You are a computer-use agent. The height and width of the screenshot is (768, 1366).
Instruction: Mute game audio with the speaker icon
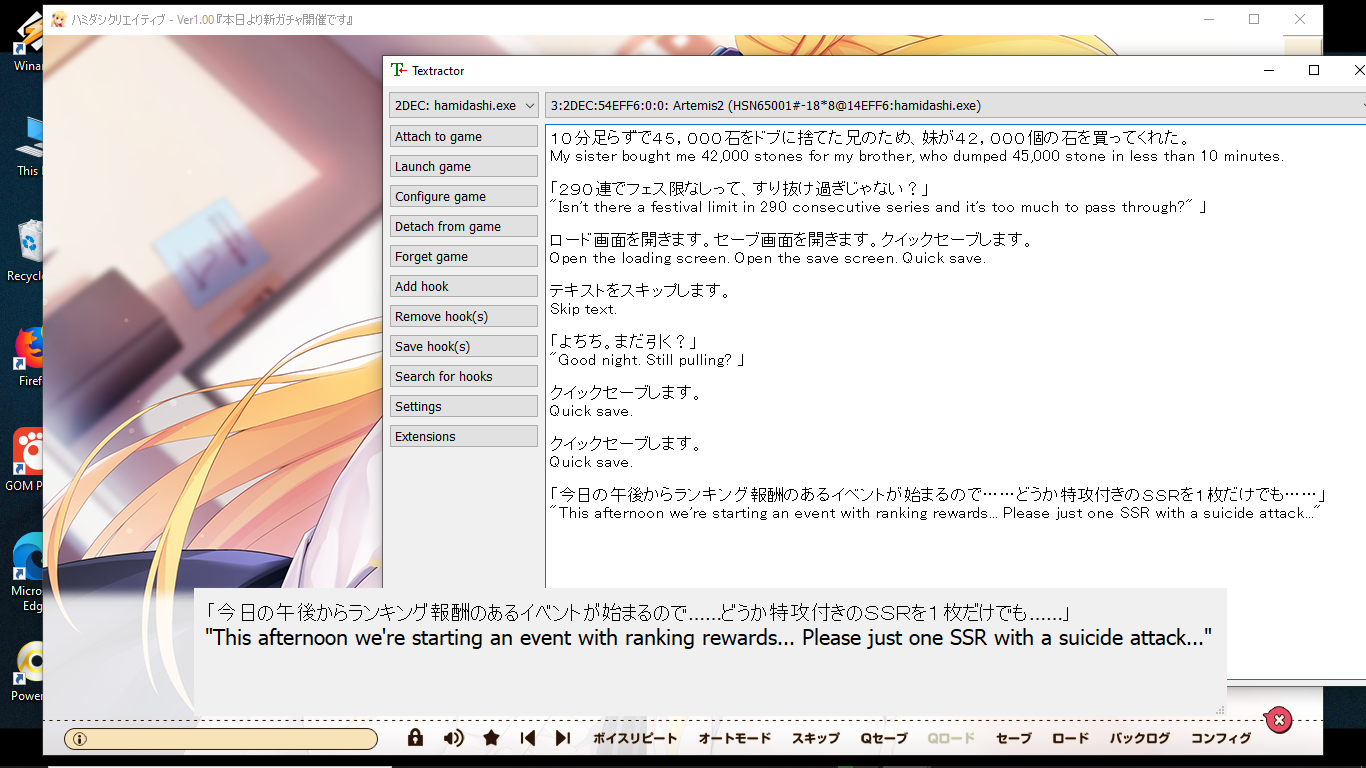452,737
